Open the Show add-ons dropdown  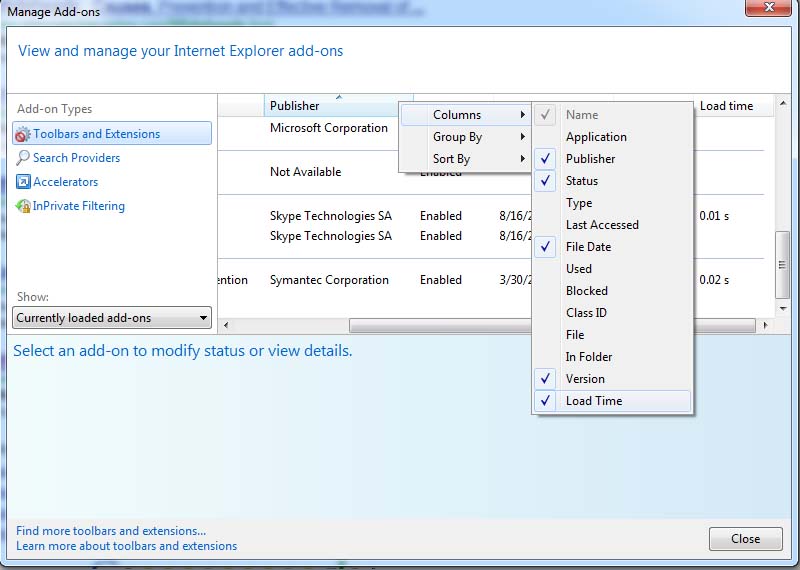tap(112, 317)
